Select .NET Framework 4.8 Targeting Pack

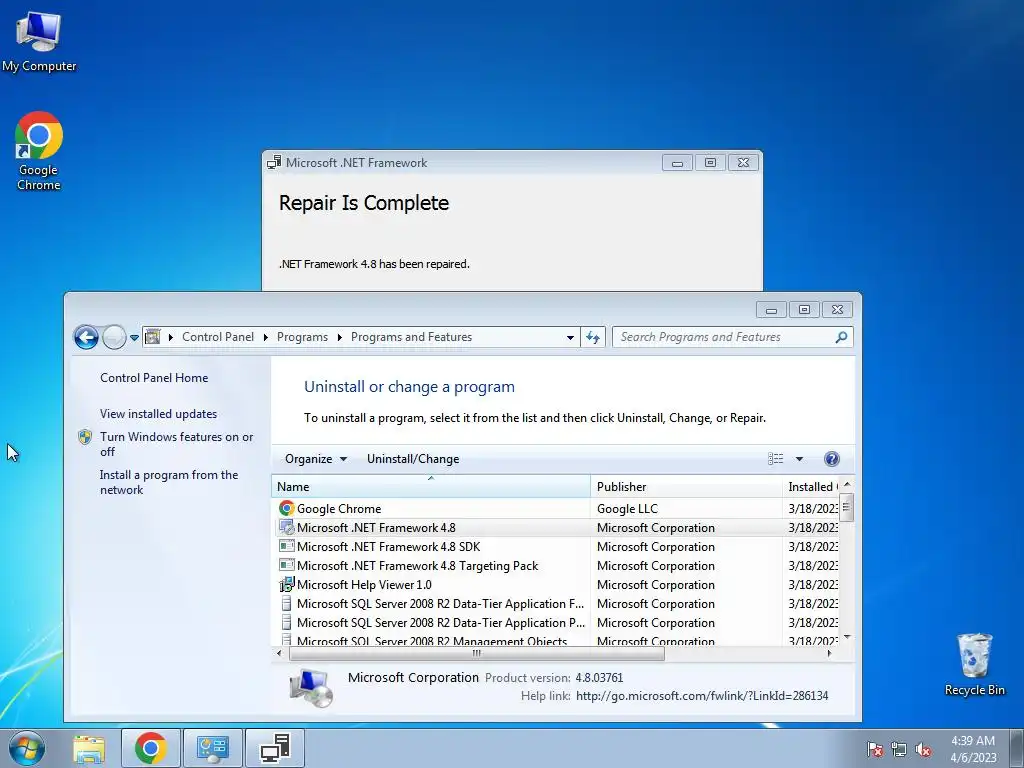[x=417, y=566]
